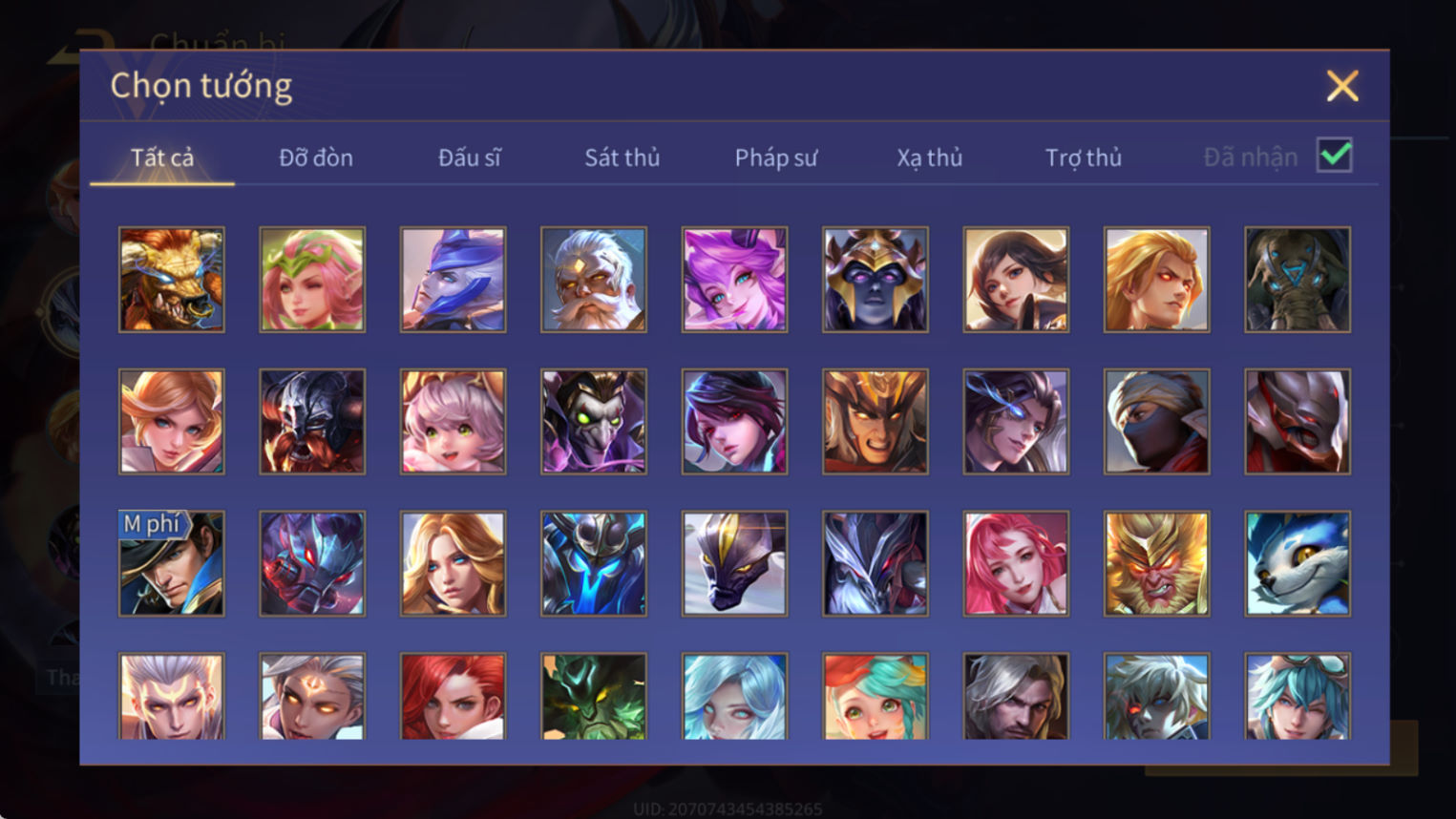Choose the golden monkey king hero
The image size is (1456, 819).
pyautogui.click(x=1156, y=563)
